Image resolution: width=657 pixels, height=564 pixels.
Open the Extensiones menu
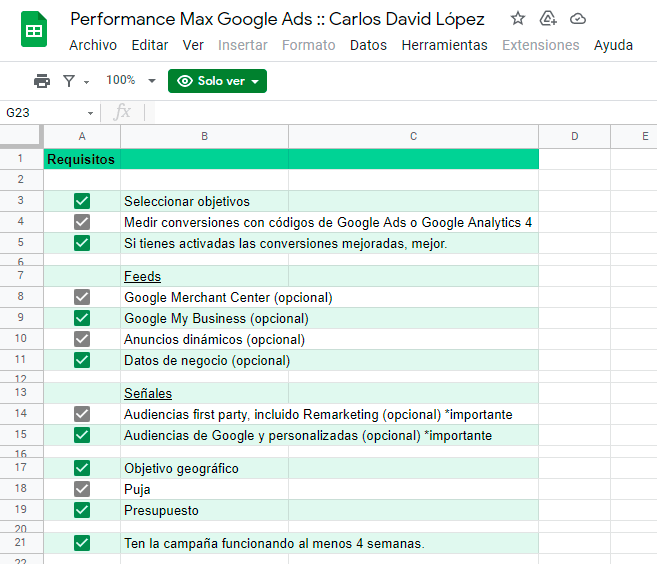[541, 45]
